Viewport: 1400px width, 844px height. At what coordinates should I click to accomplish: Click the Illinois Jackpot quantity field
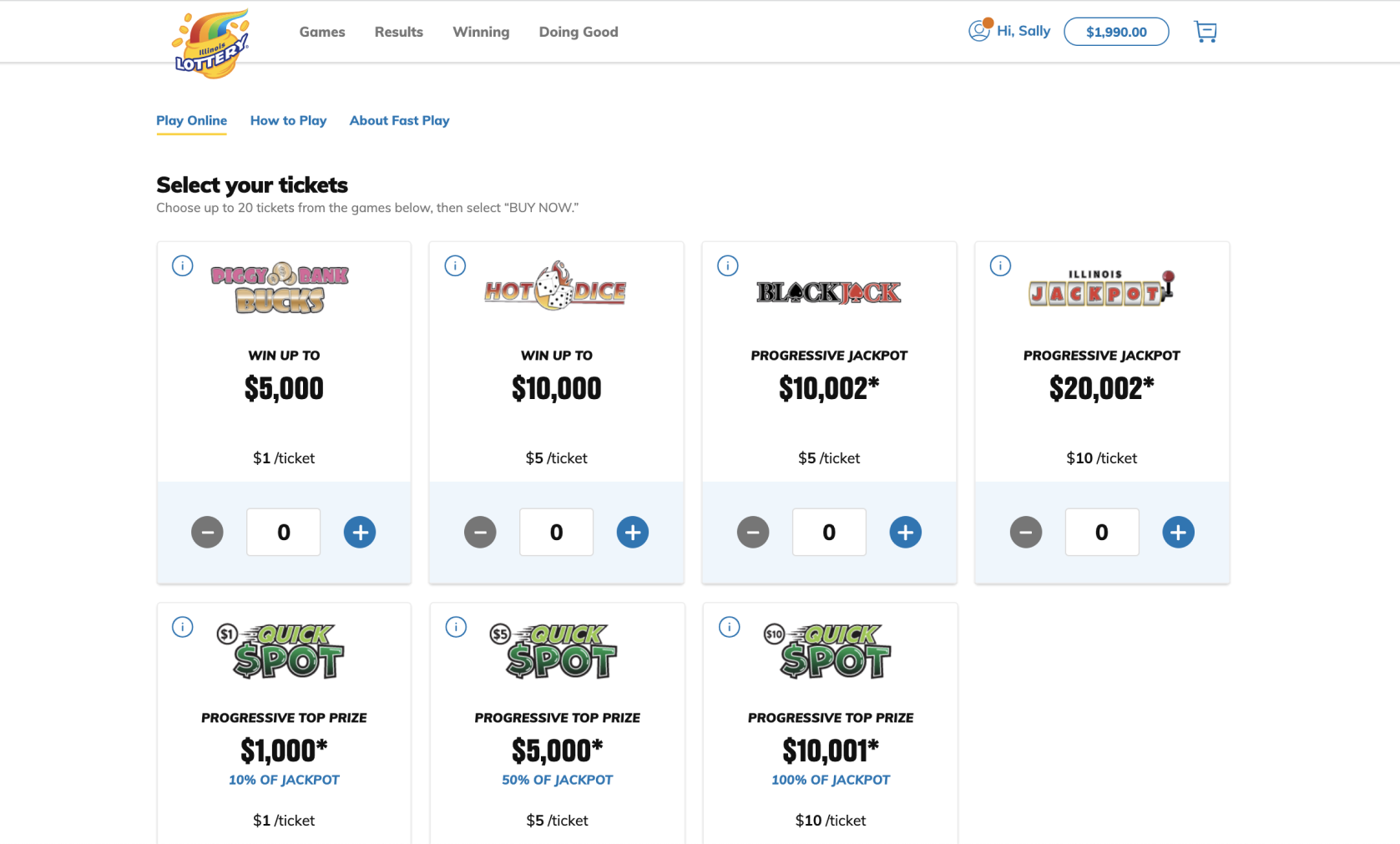pyautogui.click(x=1102, y=532)
